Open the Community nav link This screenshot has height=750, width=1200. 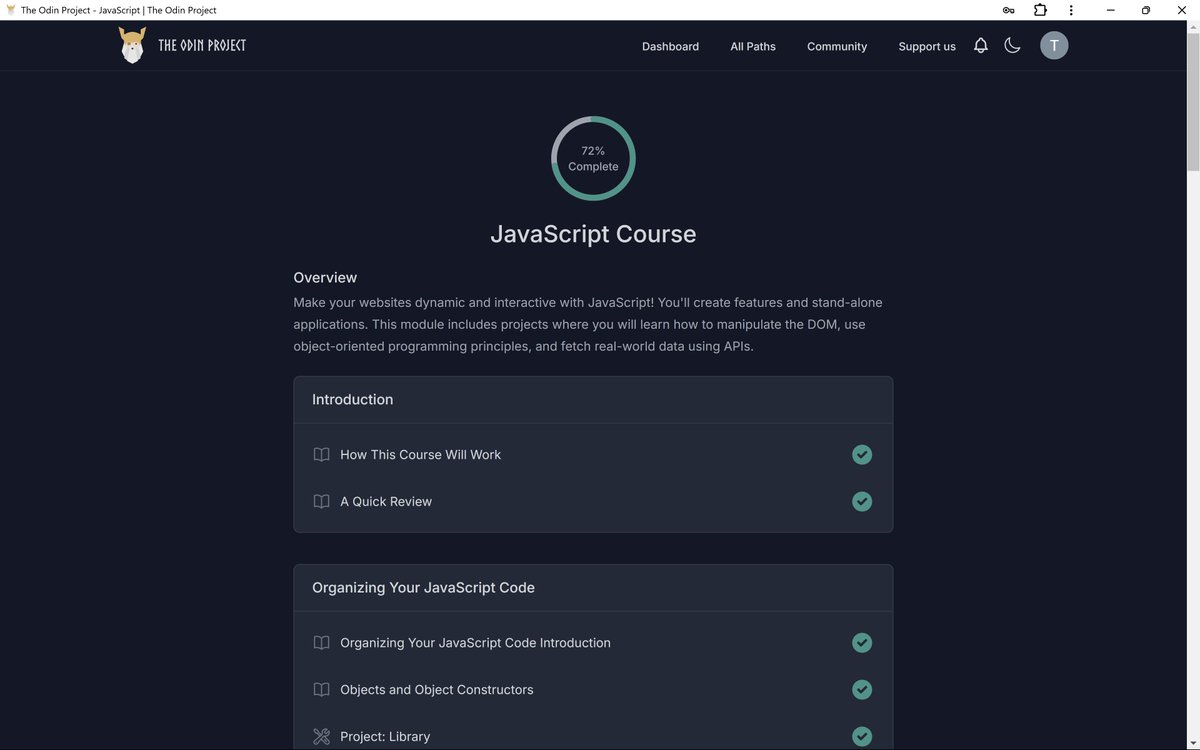837,46
